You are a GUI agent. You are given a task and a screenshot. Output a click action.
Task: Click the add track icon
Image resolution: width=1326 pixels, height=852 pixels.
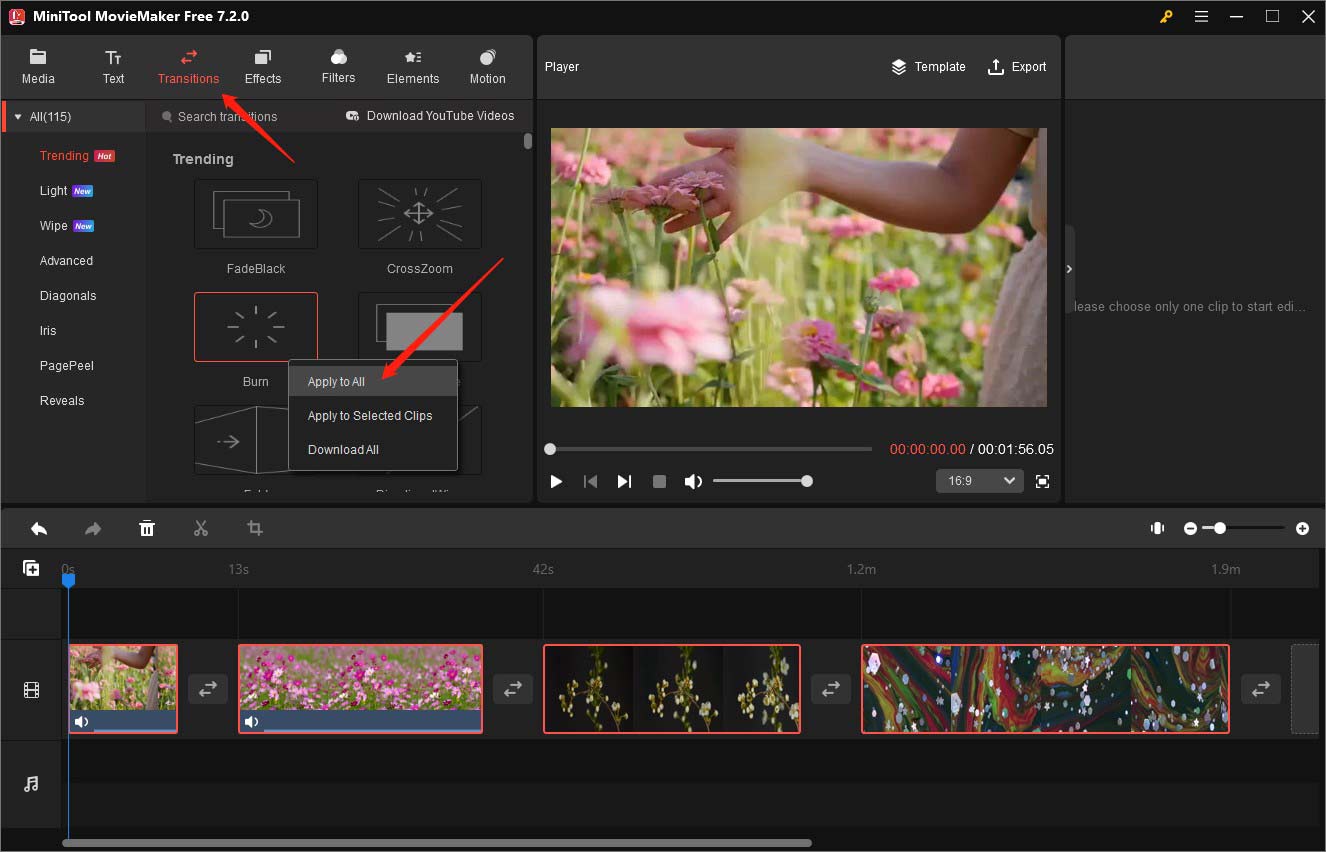click(31, 568)
